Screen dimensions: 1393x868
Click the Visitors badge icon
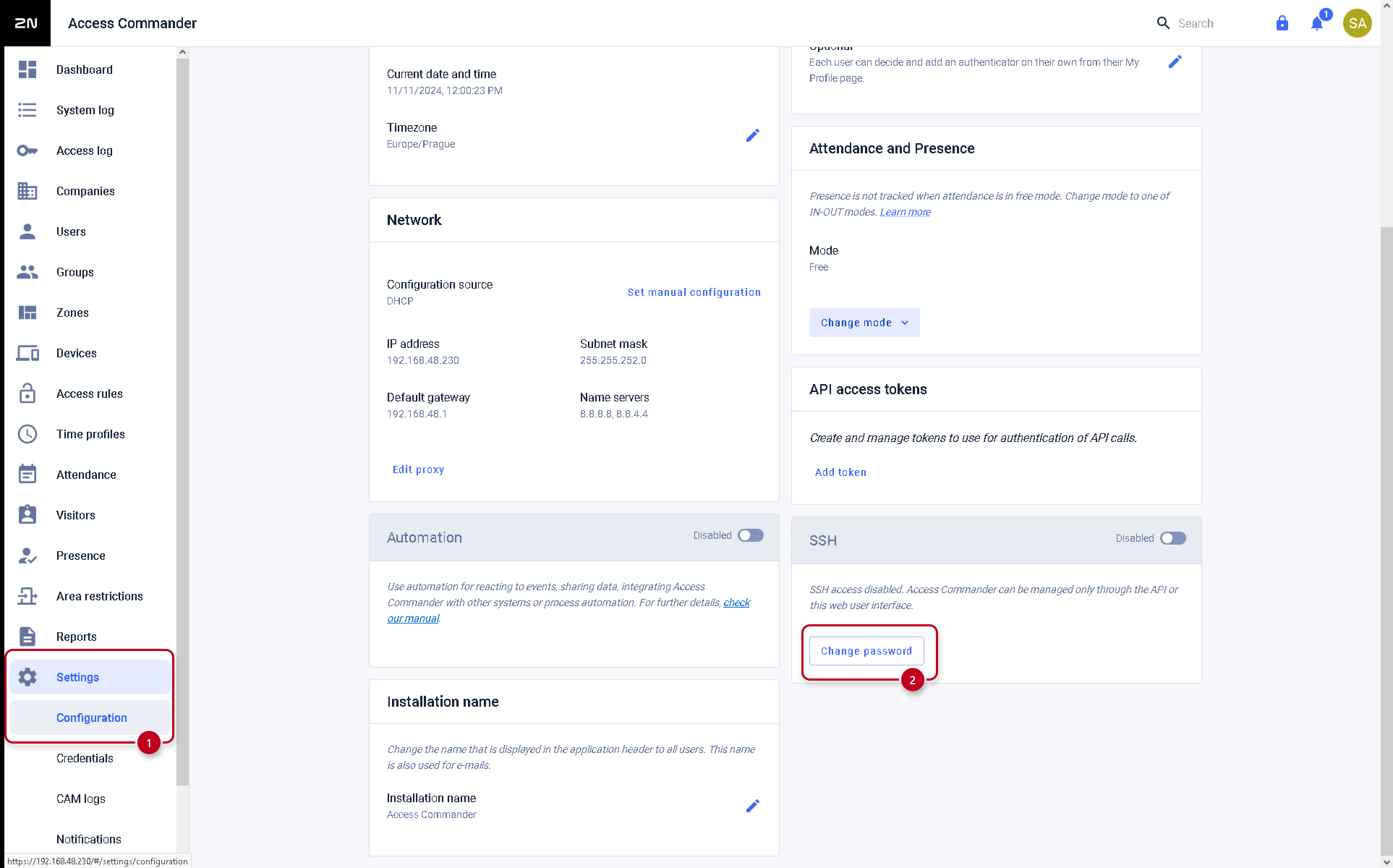[x=27, y=515]
